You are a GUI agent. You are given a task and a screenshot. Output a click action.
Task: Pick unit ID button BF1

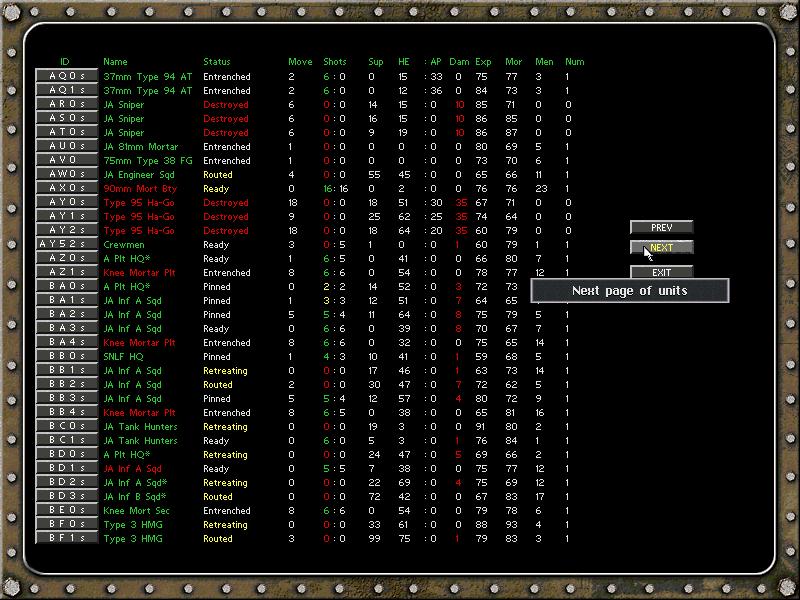coord(67,538)
